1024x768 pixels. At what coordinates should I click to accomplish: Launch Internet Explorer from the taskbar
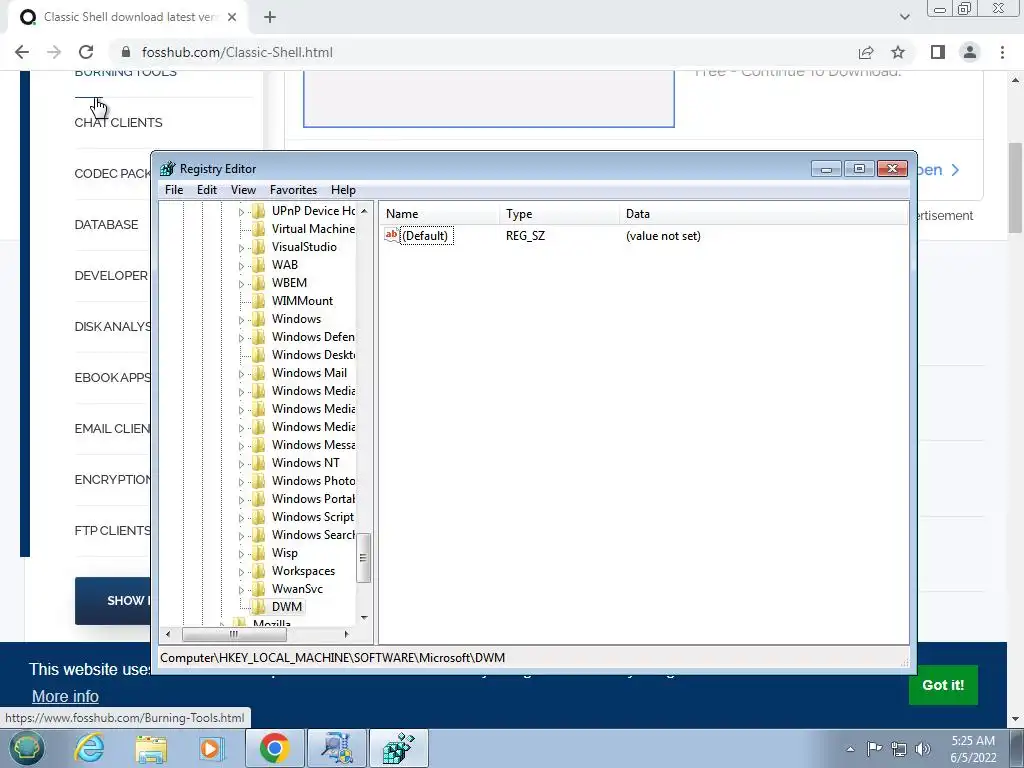pyautogui.click(x=89, y=748)
